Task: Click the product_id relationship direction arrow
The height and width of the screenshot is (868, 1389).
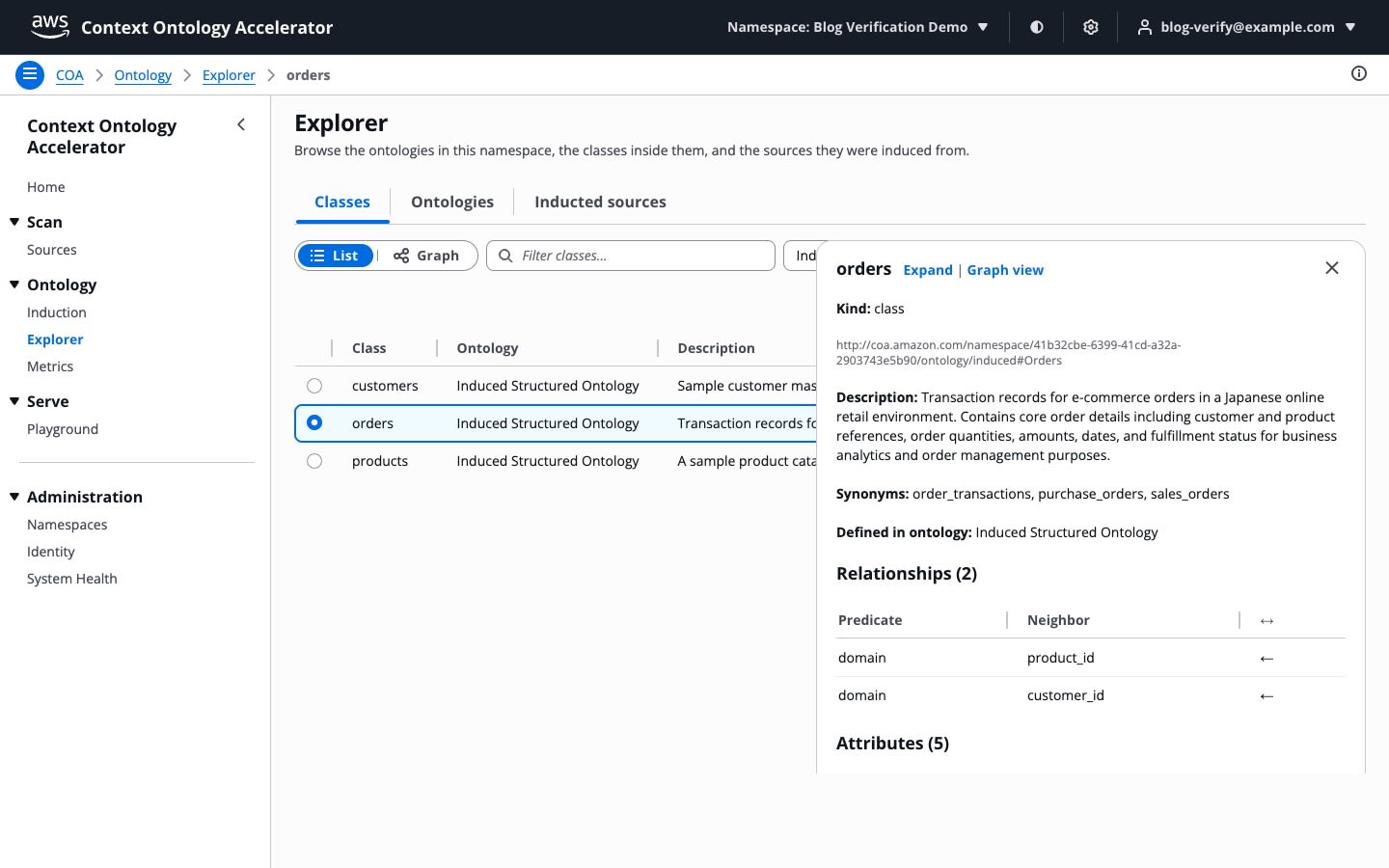Action: [x=1266, y=658]
